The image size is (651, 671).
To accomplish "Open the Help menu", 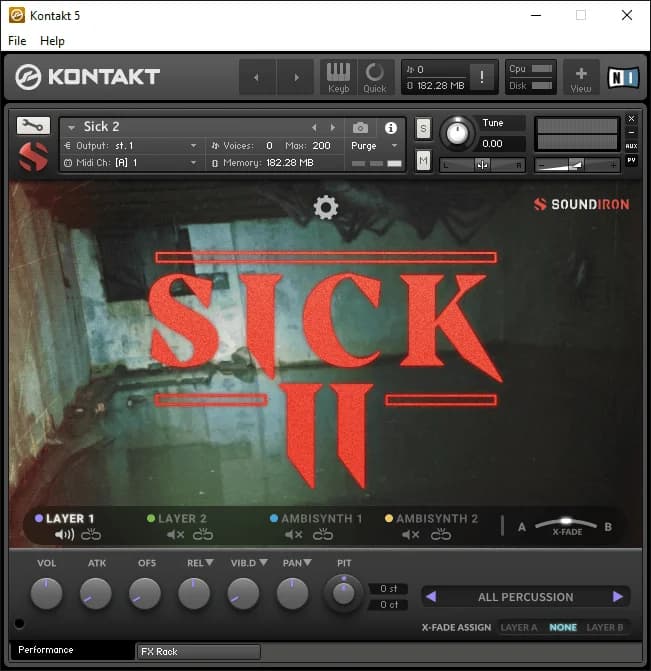I will [52, 41].
